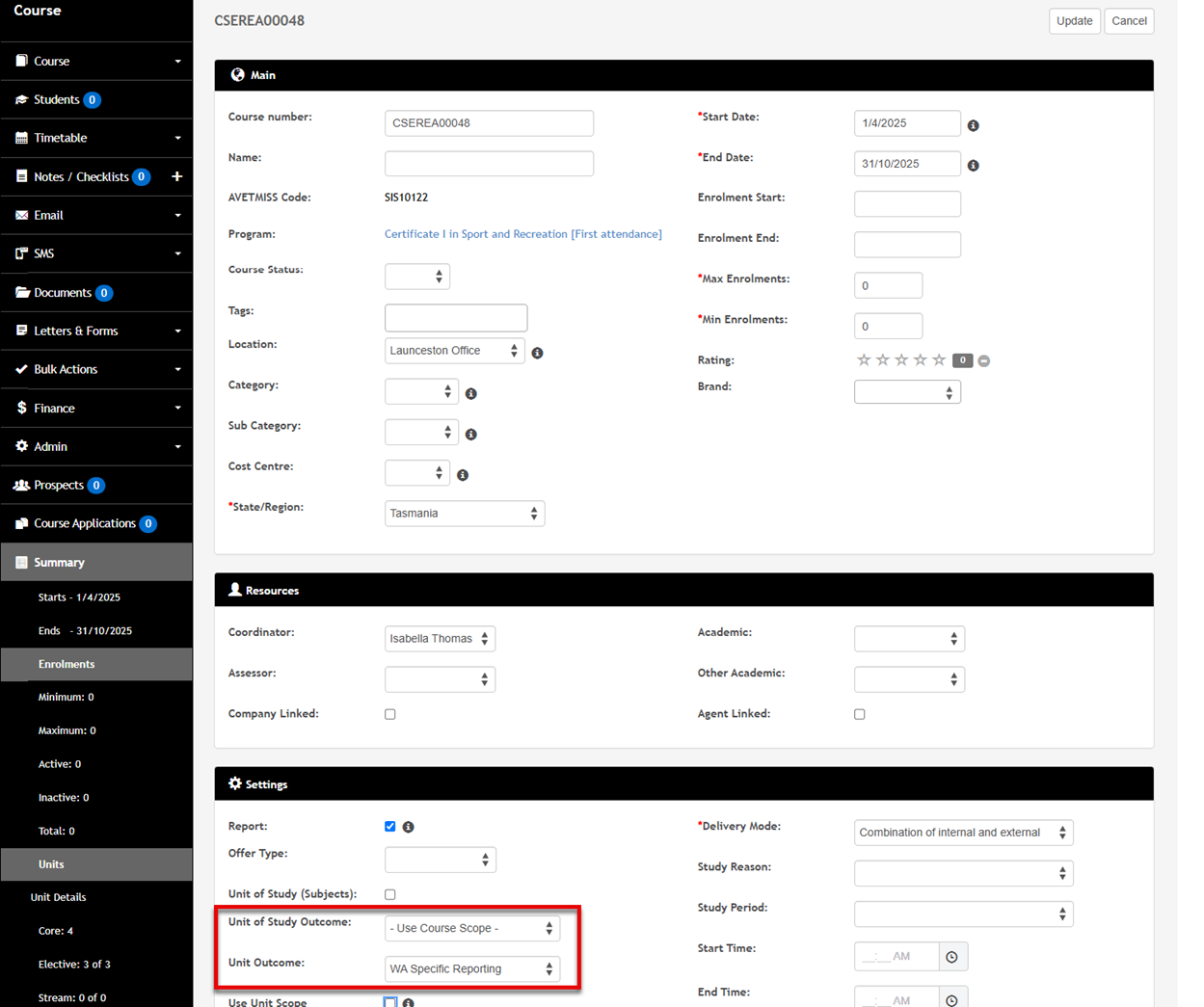Enable the Agent Linked checkbox
The image size is (1204, 1007).
860,714
